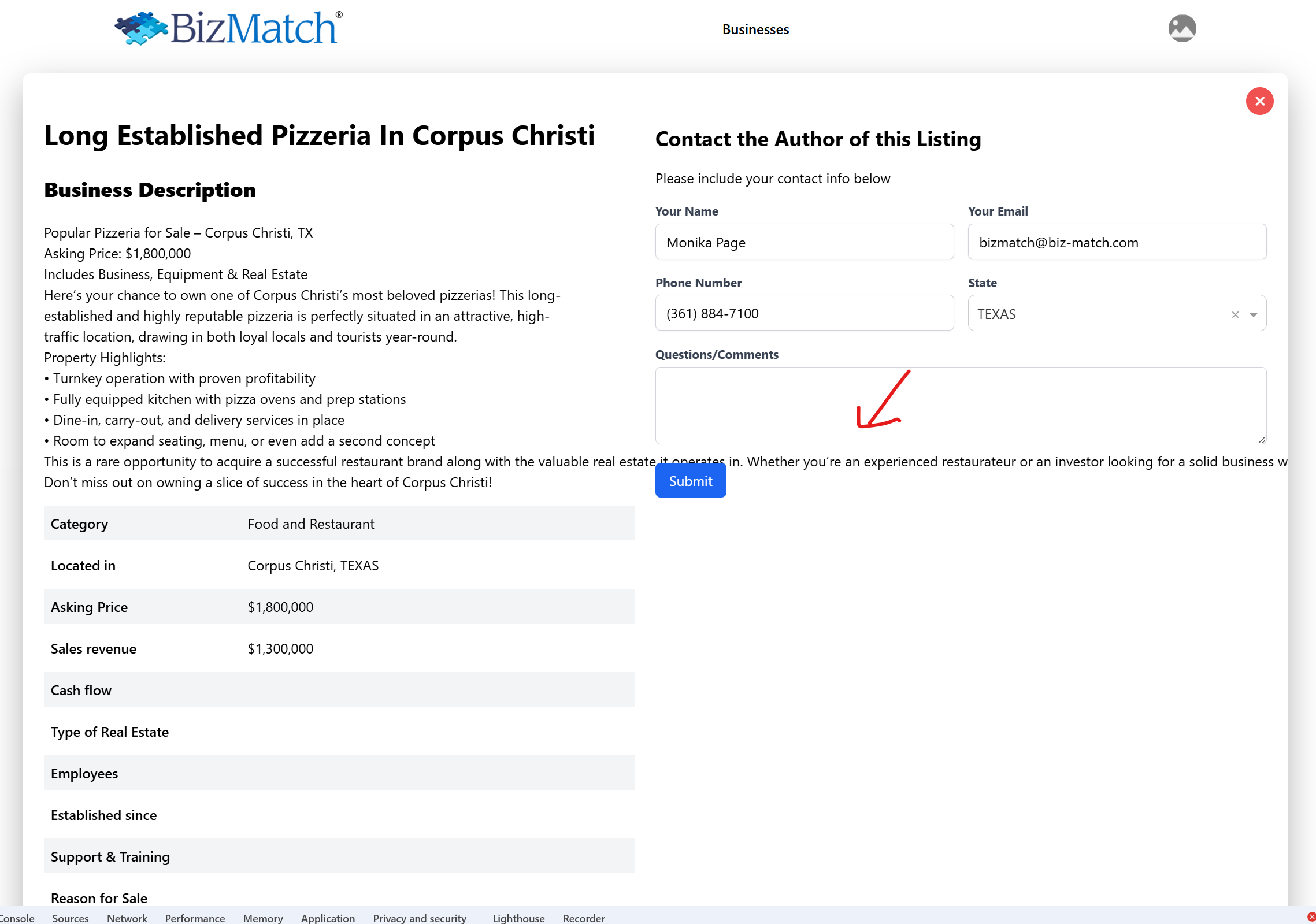Open the user profile avatar menu
Viewport: 1316px width, 924px height.
pyautogui.click(x=1182, y=28)
